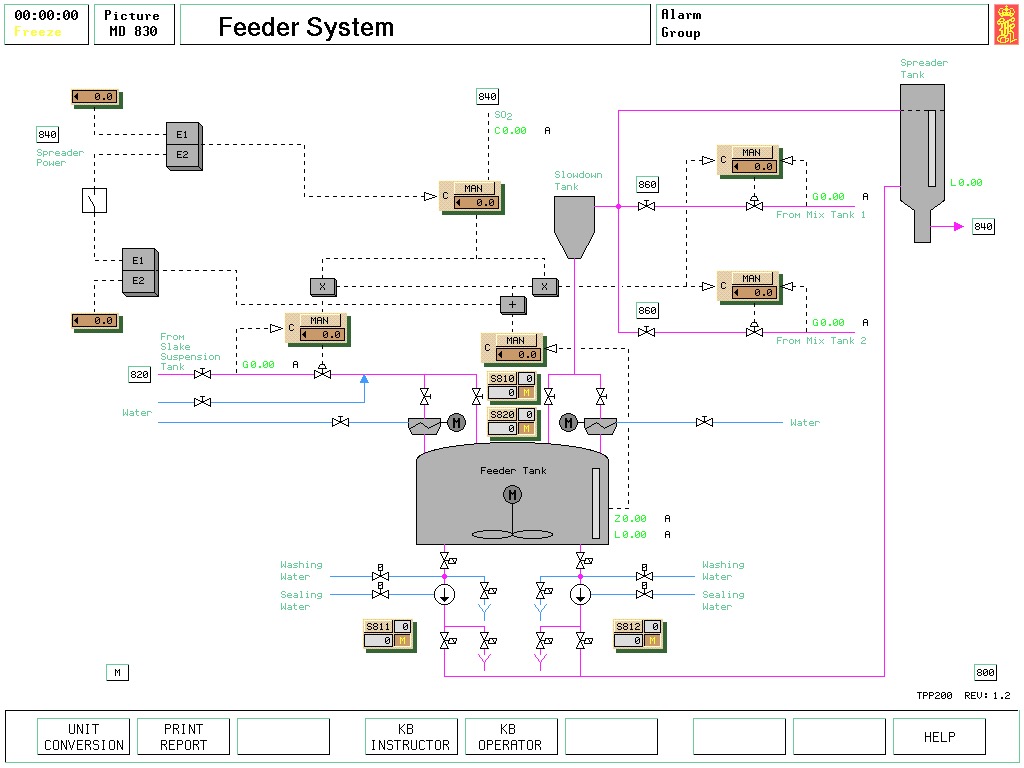Screen dimensions: 1024x768
Task: Click the PRINT REPORT button
Action: point(184,737)
